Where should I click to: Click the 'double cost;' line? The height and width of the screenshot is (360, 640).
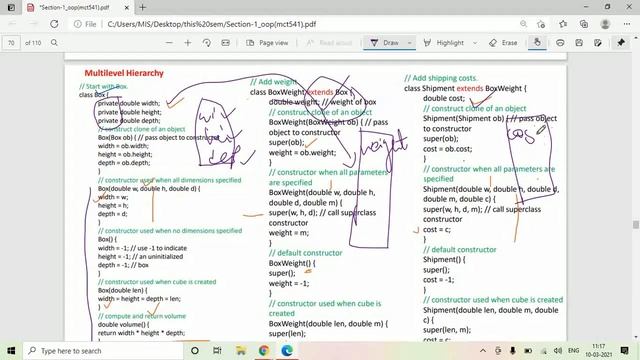[444, 98]
